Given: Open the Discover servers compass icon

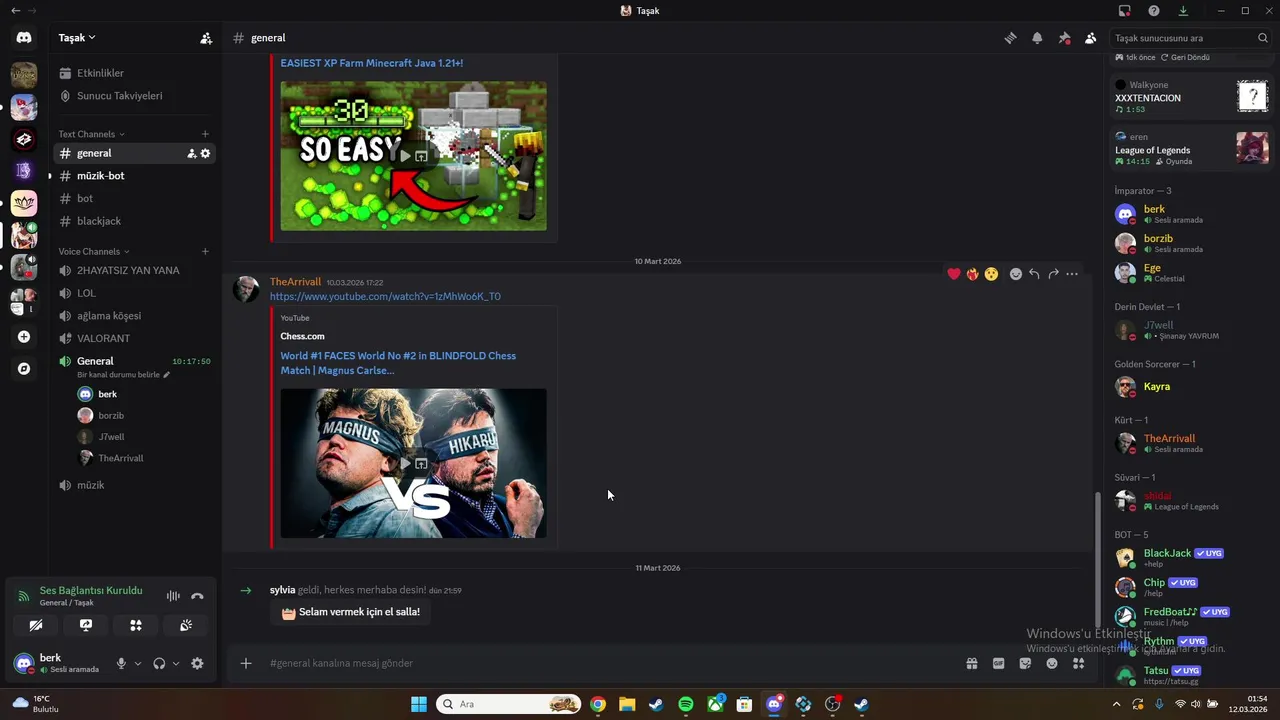Looking at the screenshot, I should (24, 369).
